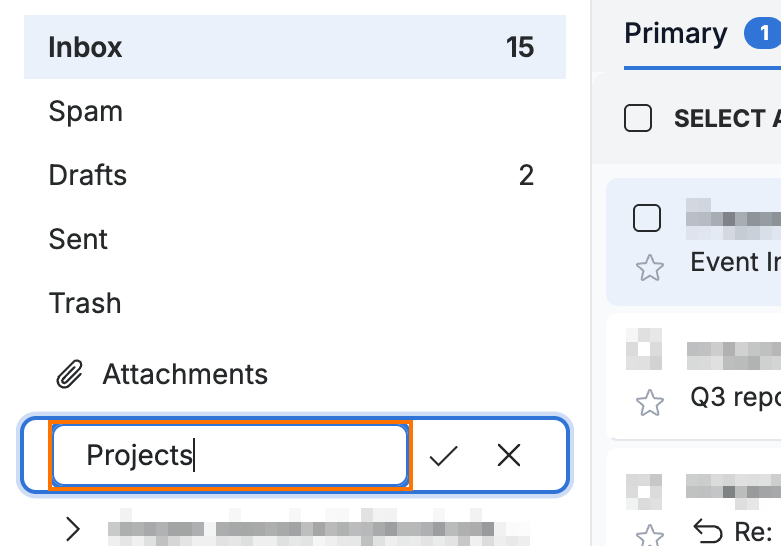
Task: Open the Spam folder
Action: point(295,111)
